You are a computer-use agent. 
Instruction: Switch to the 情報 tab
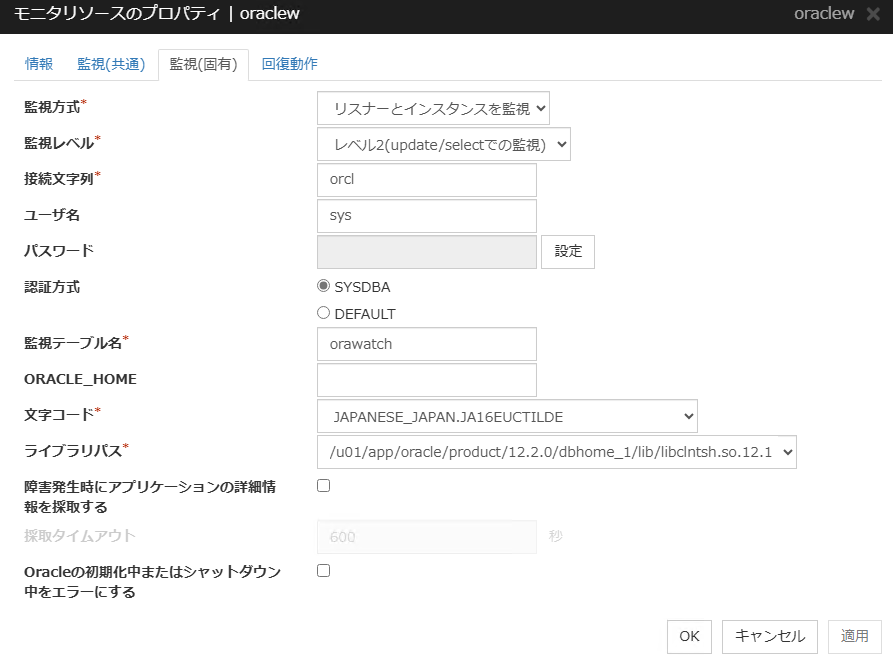[38, 62]
